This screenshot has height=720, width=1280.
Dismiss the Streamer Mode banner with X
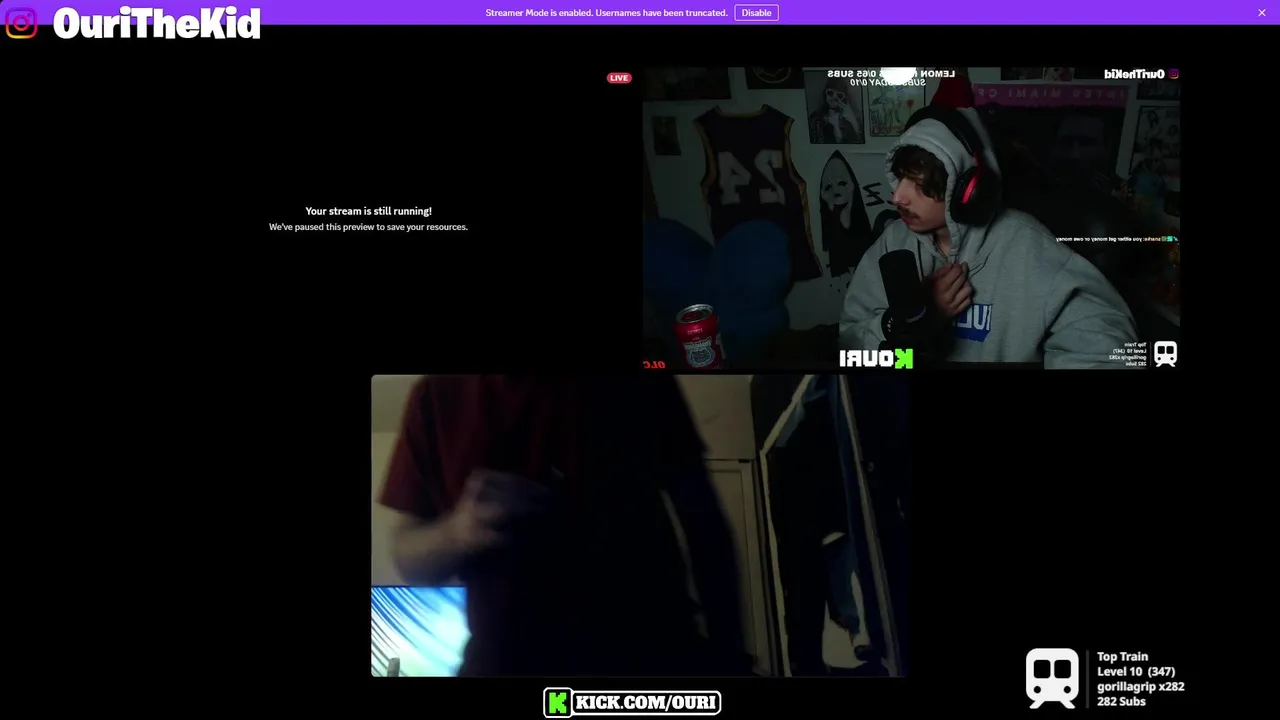(x=1262, y=13)
